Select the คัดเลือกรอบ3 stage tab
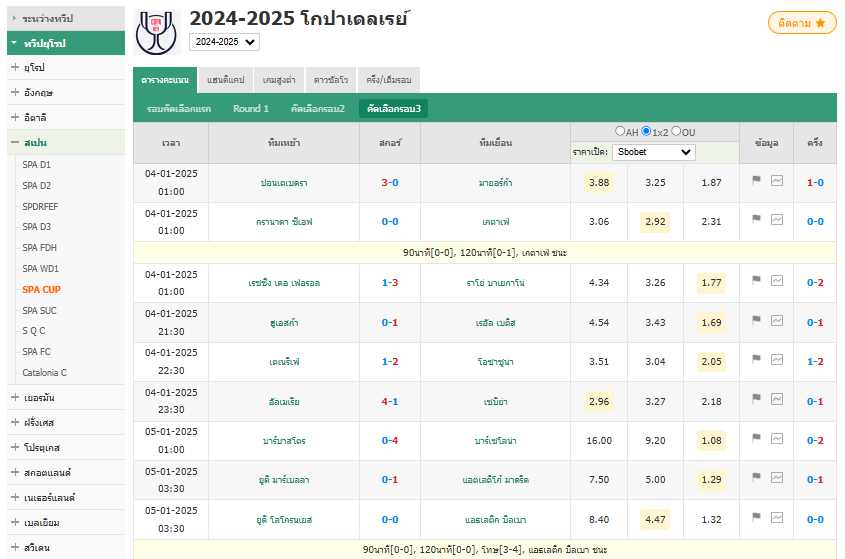The width and height of the screenshot is (845, 559). [393, 108]
